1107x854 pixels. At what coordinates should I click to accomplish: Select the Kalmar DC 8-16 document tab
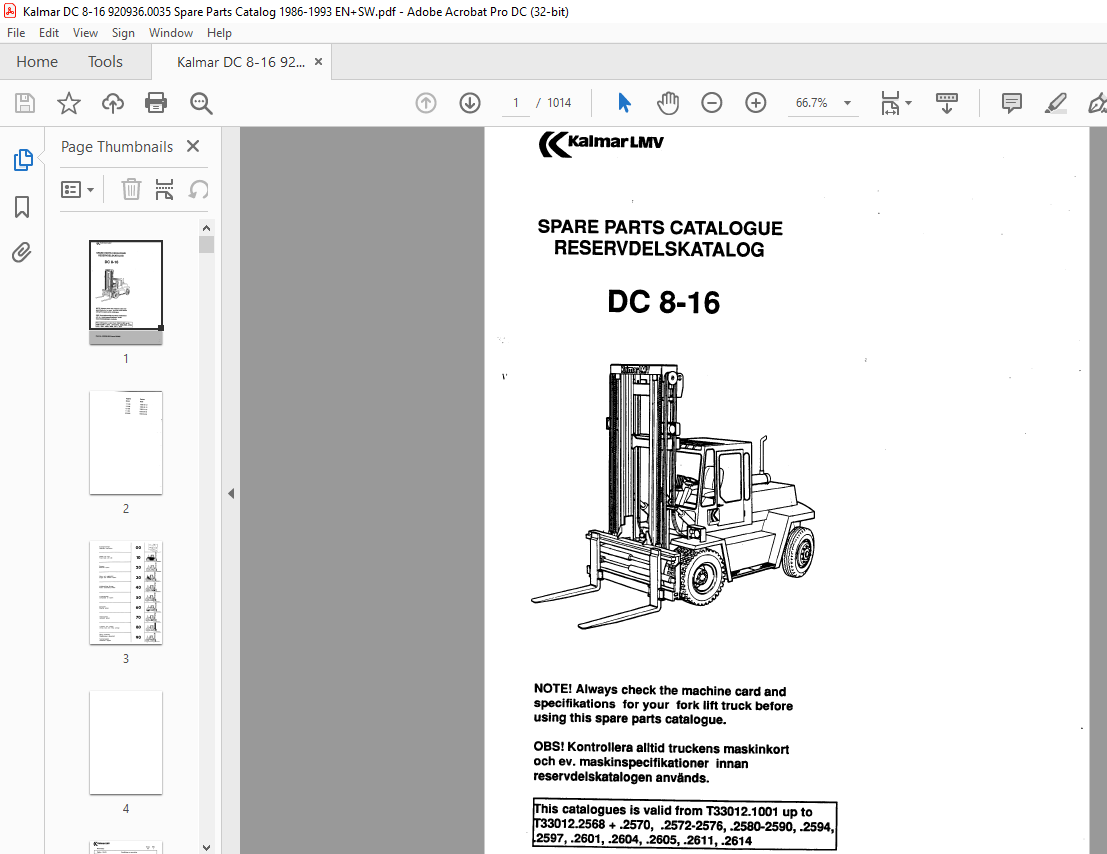click(241, 62)
